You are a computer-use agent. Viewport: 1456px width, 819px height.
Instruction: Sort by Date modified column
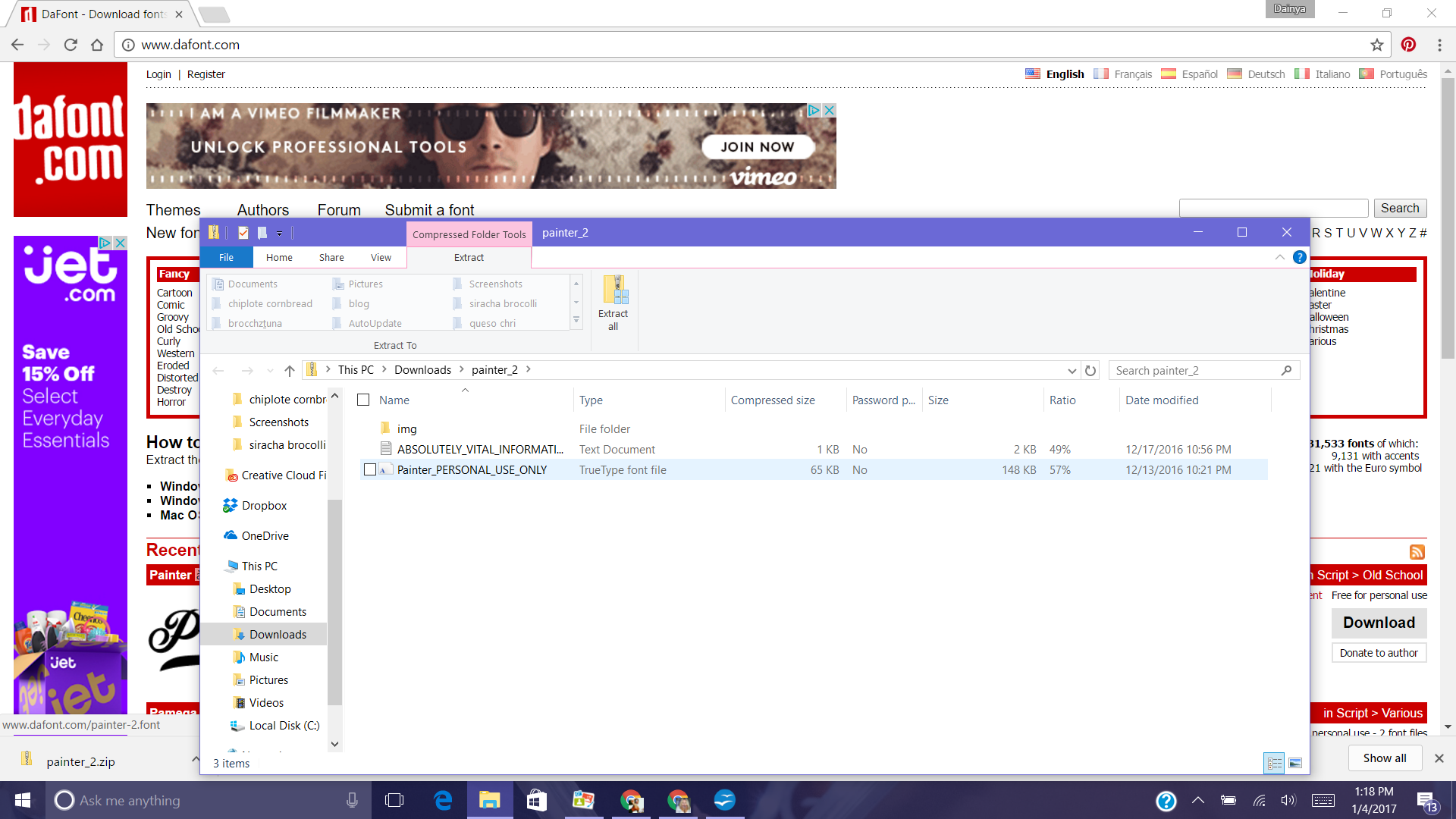(x=1162, y=400)
